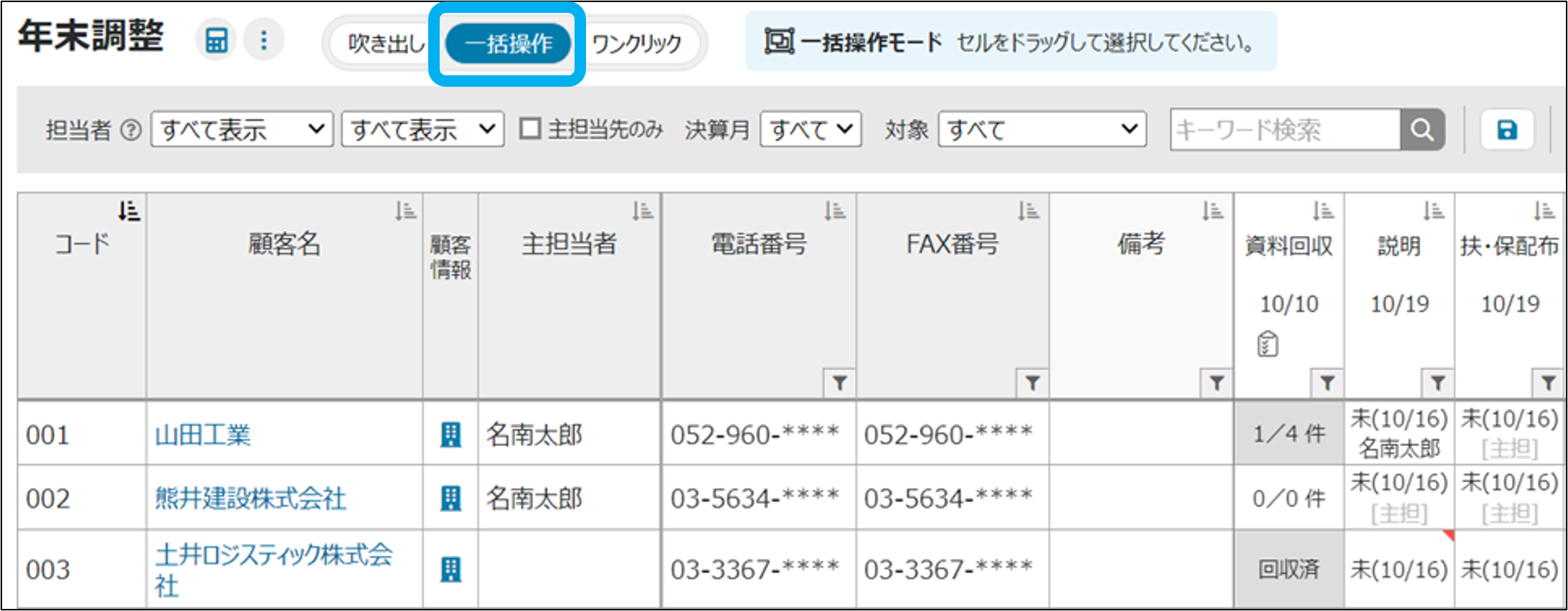Image resolution: width=1568 pixels, height=611 pixels.
Task: Expand the first 担当者 dropdown
Action: pyautogui.click(x=242, y=130)
